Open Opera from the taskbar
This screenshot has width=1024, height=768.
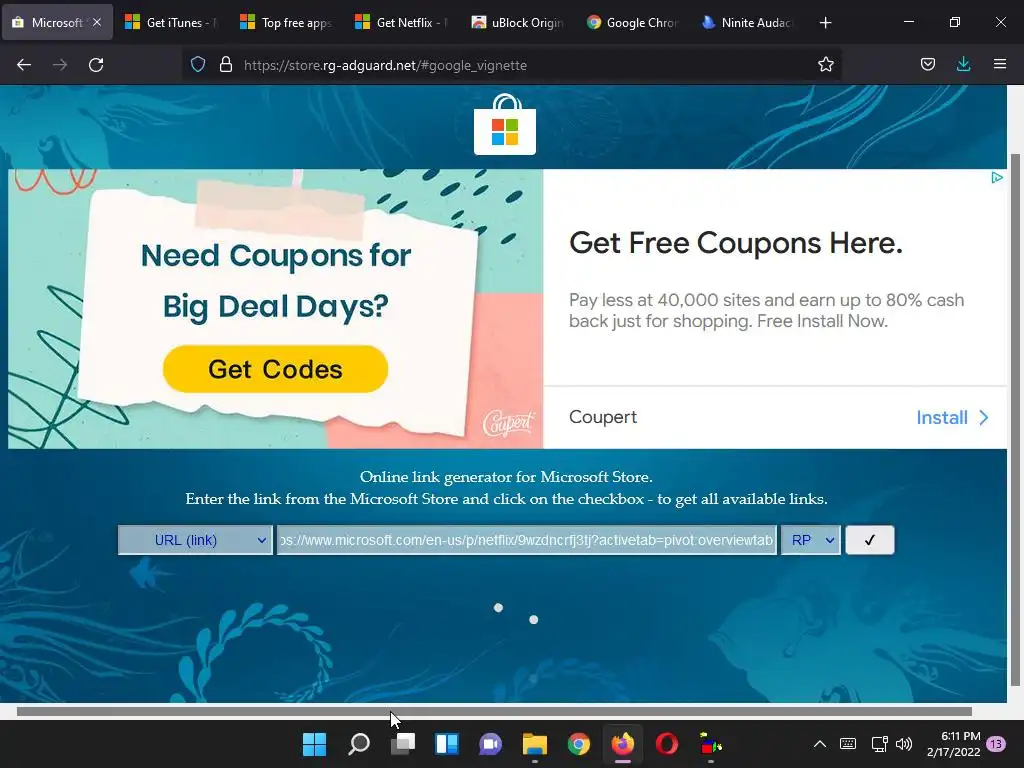coord(667,744)
